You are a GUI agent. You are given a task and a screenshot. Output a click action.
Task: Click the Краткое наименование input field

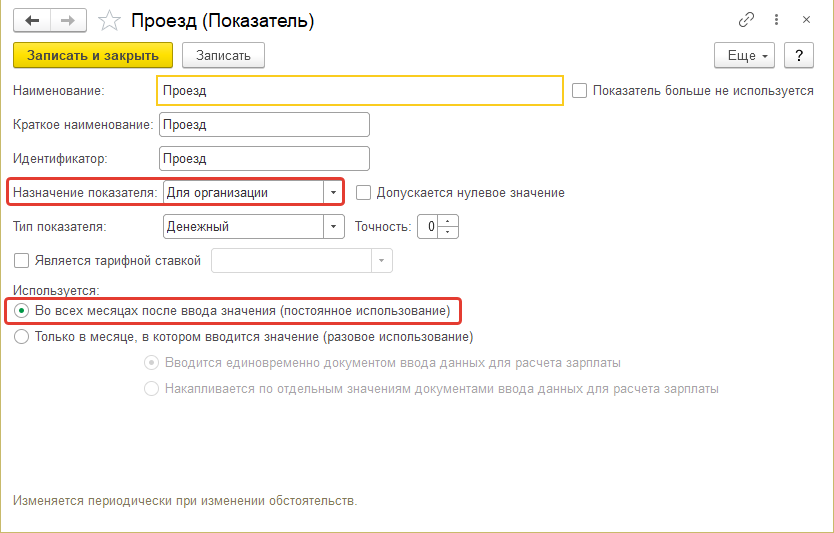tap(264, 124)
